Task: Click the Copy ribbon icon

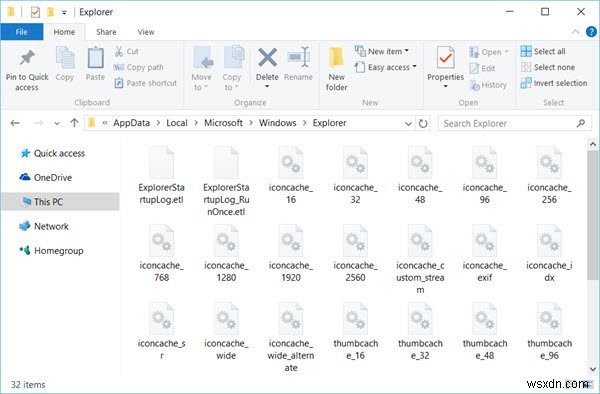Action: (65, 58)
